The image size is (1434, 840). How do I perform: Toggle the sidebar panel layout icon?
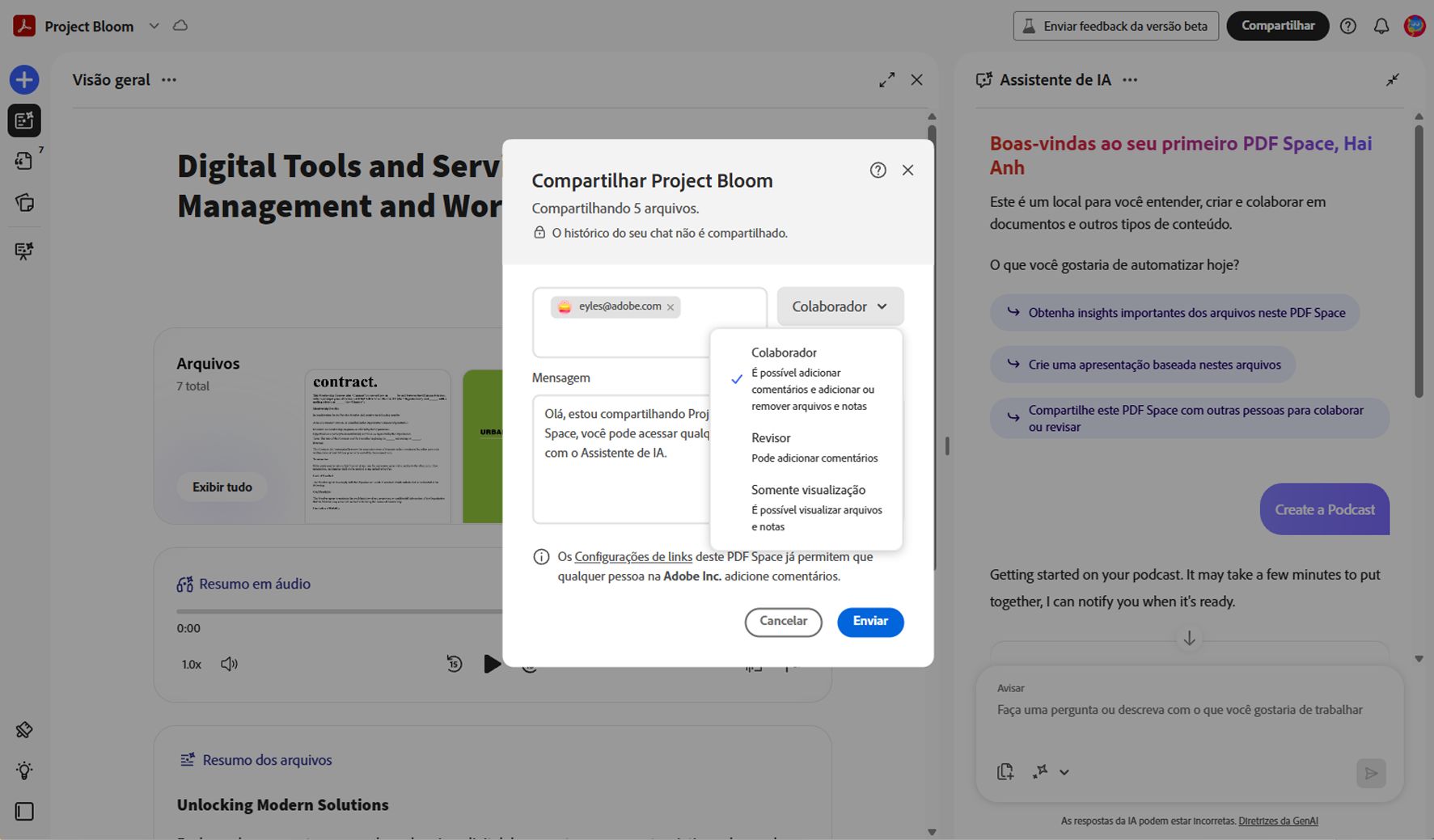pyautogui.click(x=24, y=812)
